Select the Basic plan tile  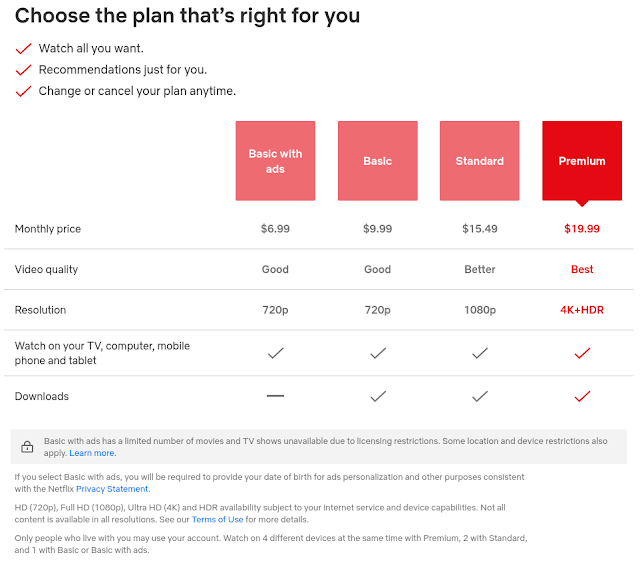378,160
